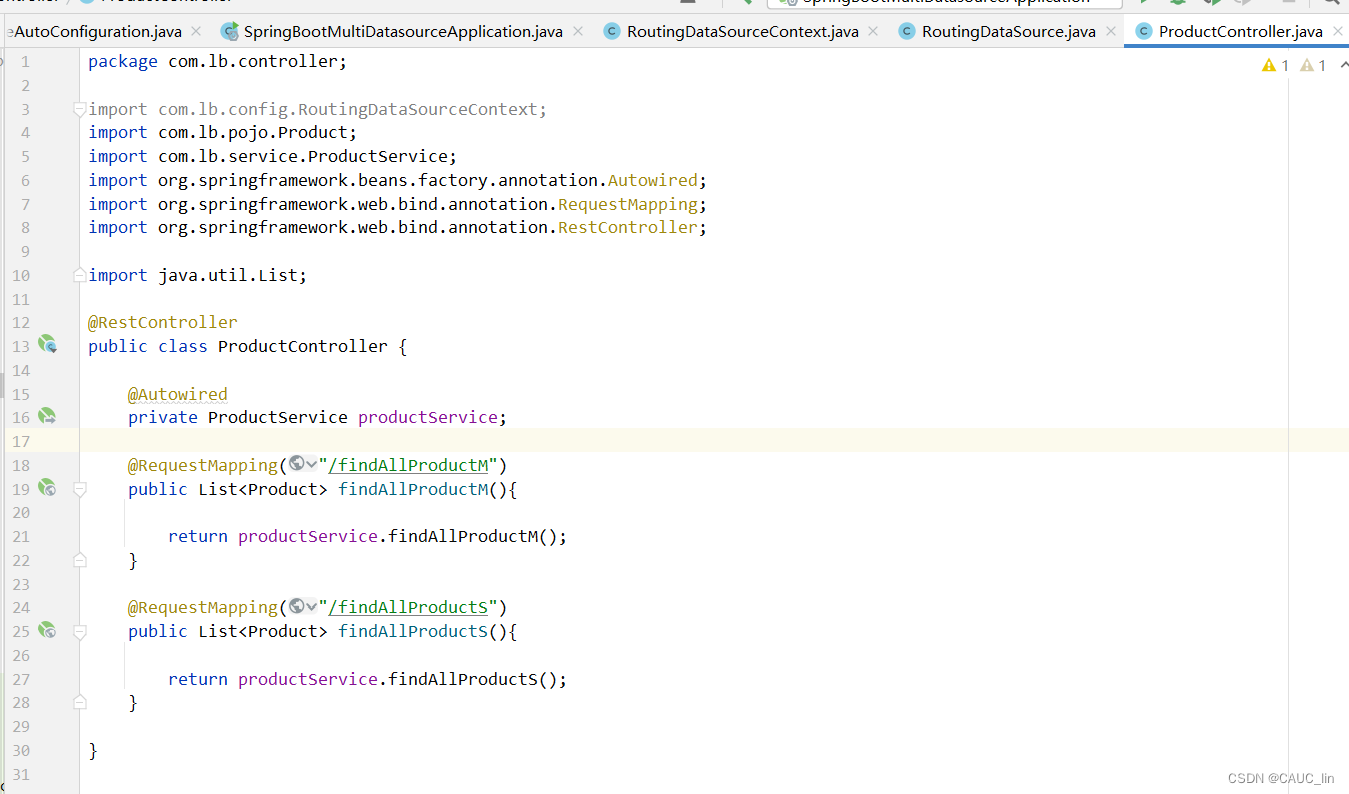Click the class icon on the RoutingDataSource.java tab
Screen dimensions: 1349x794
click(x=907, y=31)
